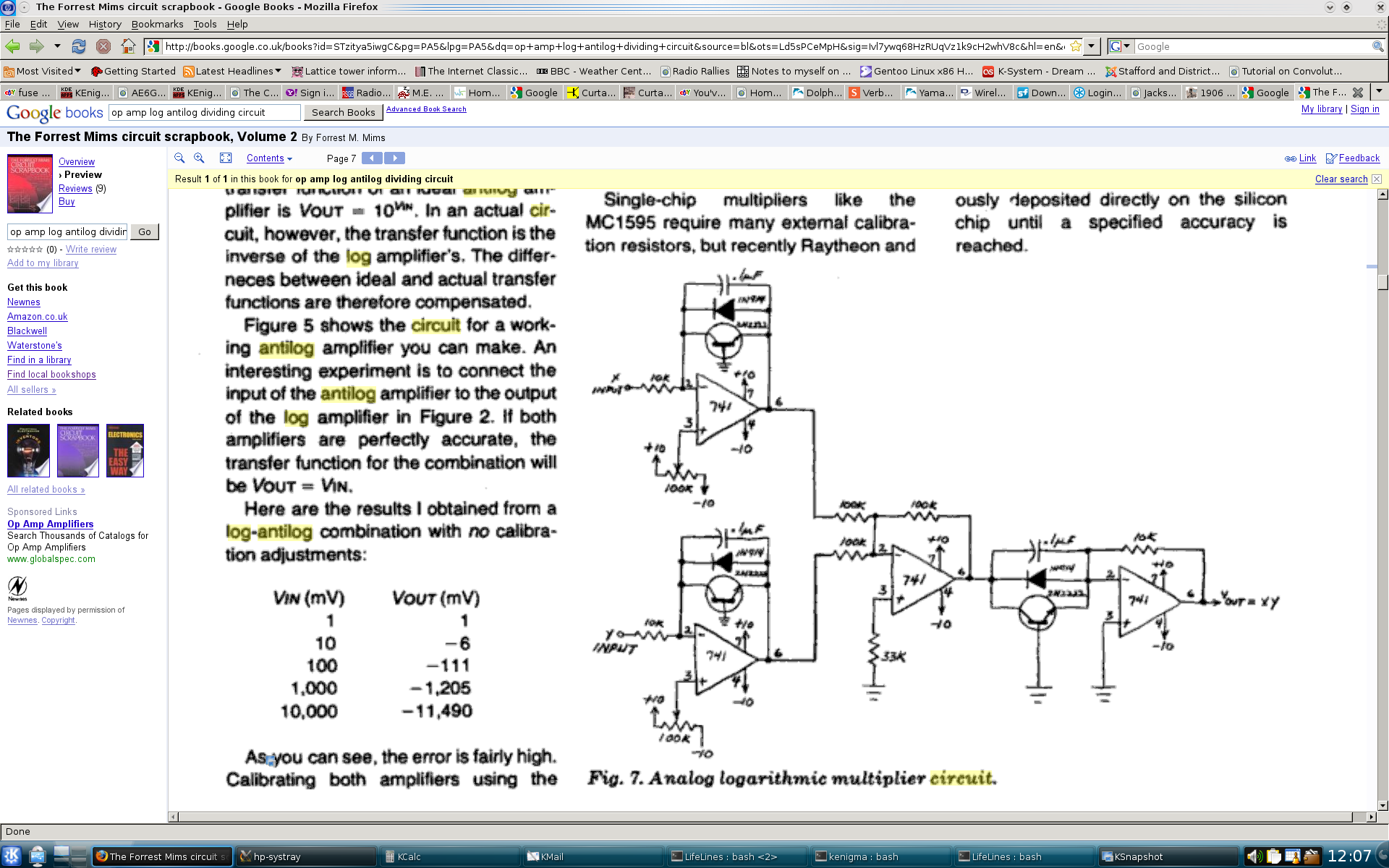Open the Reviews link
The image size is (1389, 868).
click(x=75, y=189)
